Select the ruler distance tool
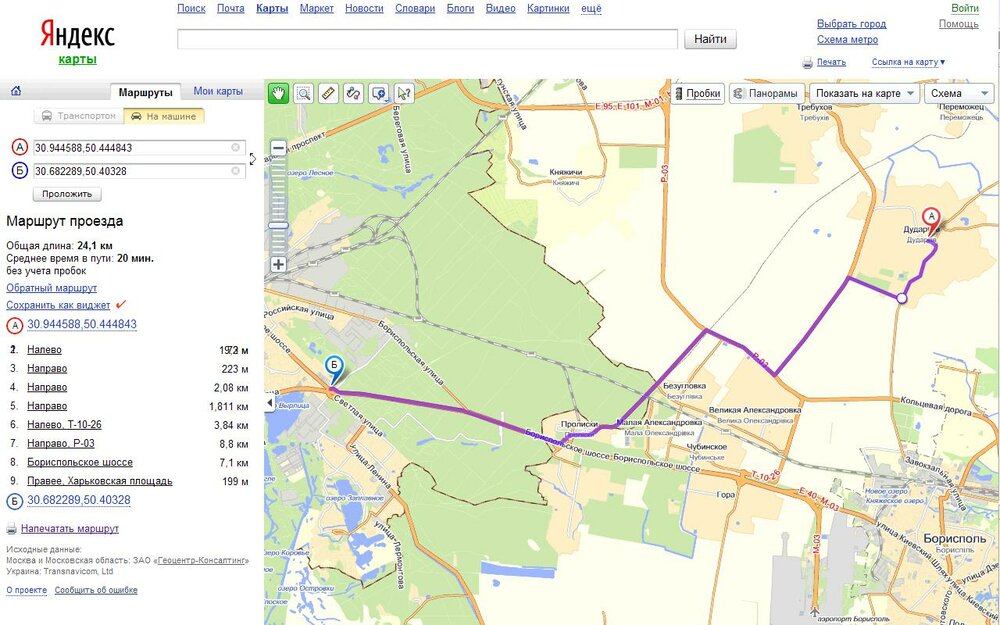 click(328, 93)
